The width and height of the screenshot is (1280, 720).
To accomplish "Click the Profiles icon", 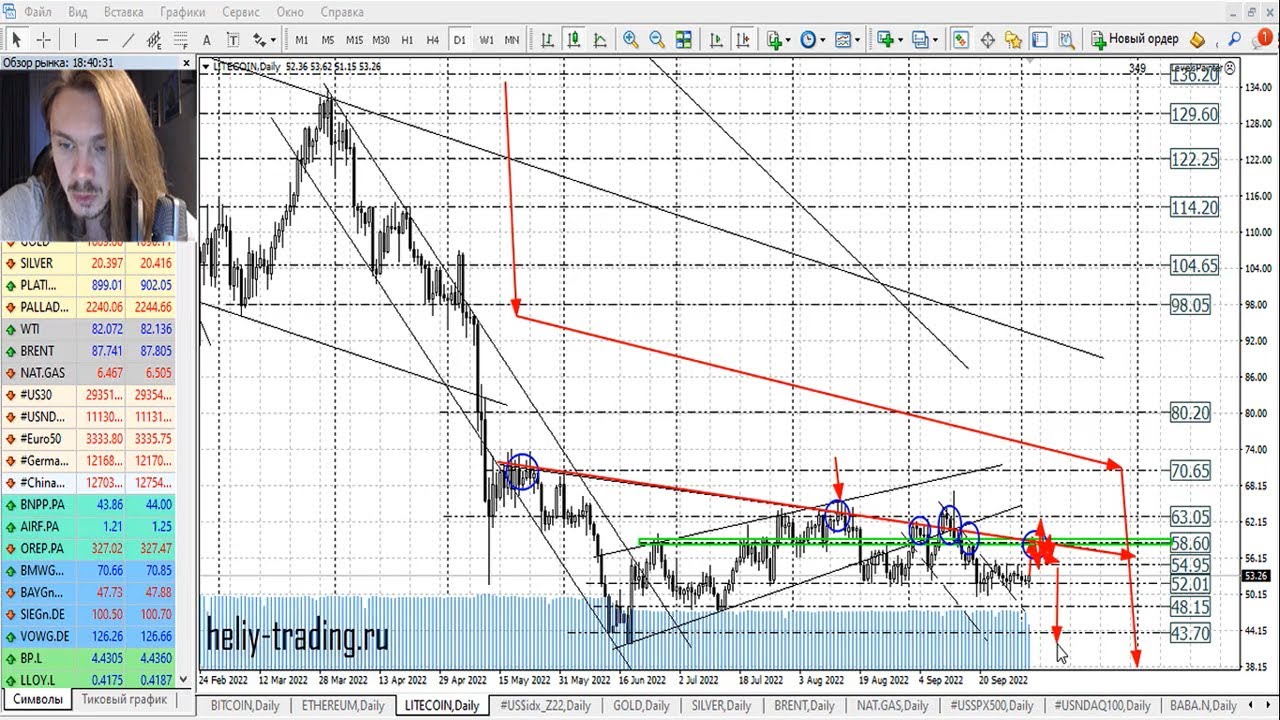I will coord(920,40).
